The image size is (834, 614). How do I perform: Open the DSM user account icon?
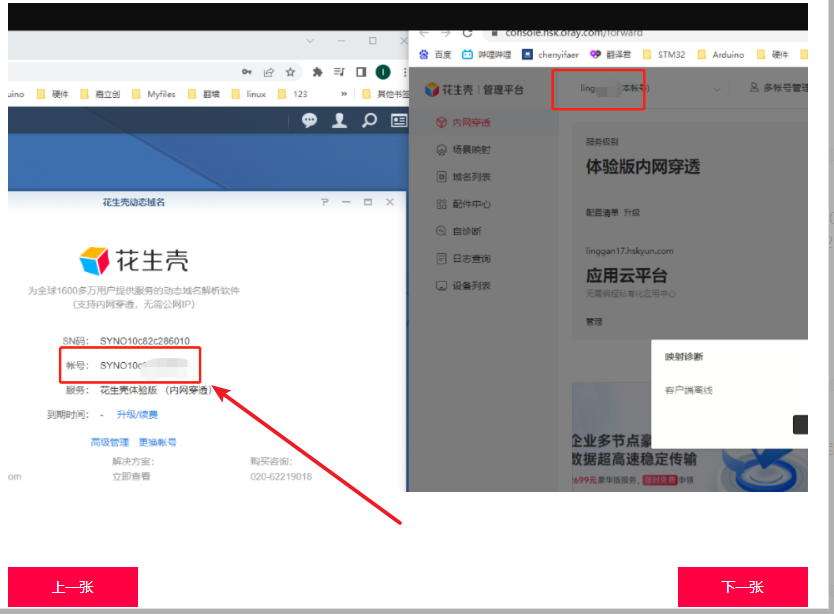coord(339,121)
